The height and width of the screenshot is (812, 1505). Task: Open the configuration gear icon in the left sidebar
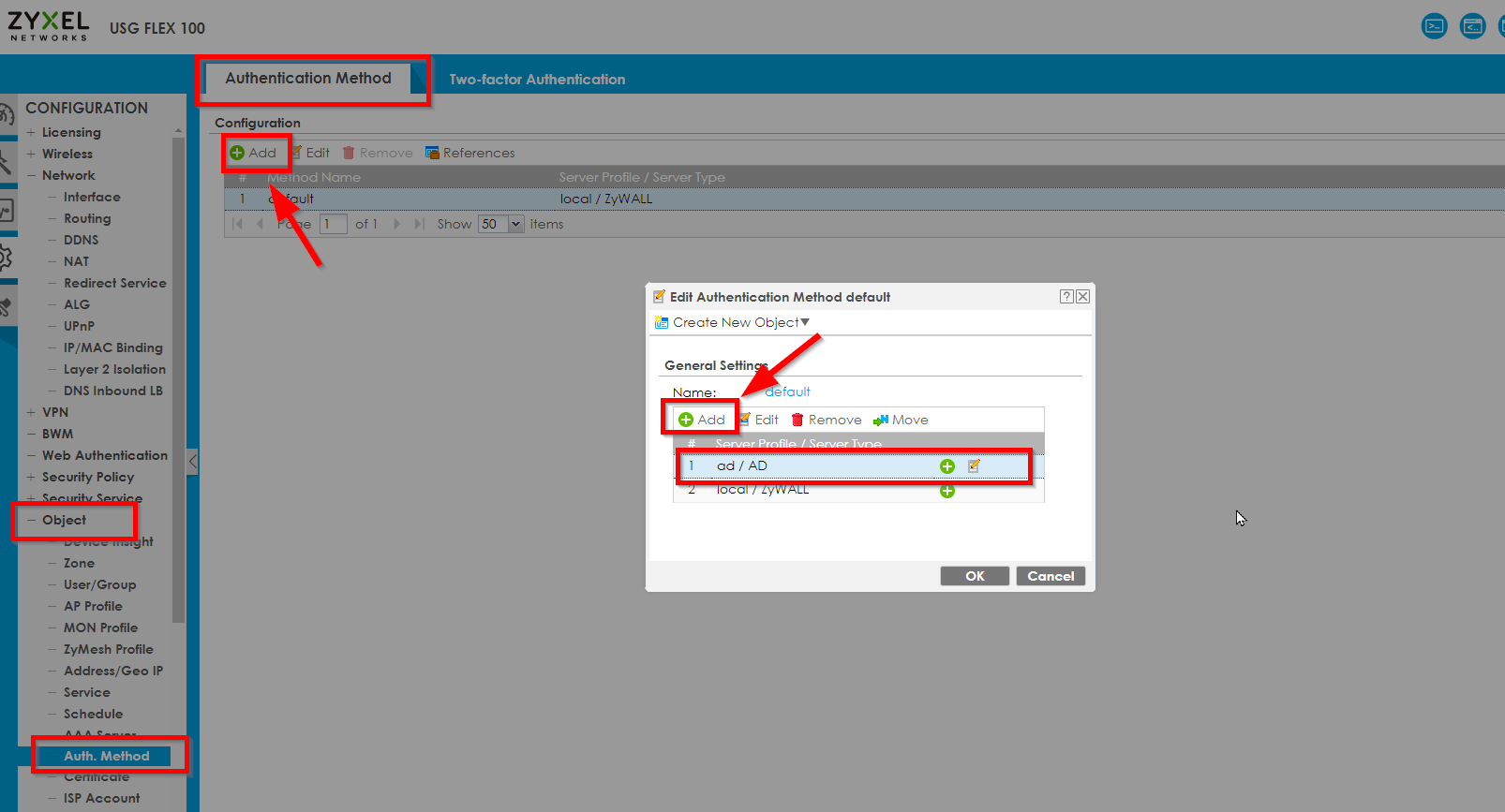(x=7, y=257)
